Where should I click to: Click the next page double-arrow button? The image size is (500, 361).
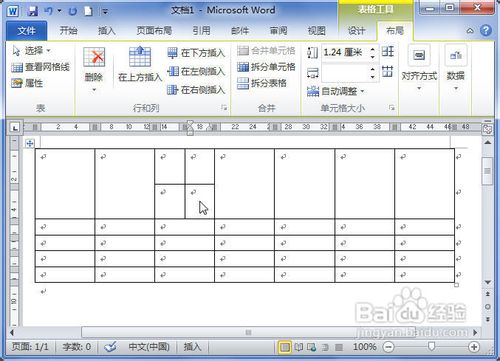click(x=488, y=319)
